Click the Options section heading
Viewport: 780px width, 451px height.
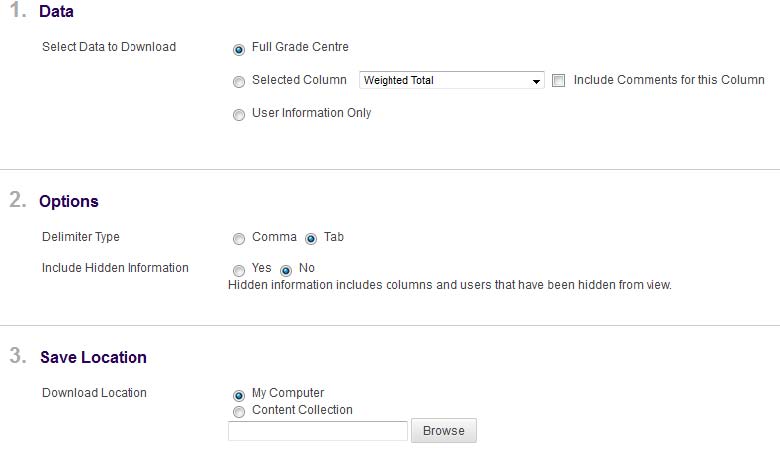click(x=69, y=201)
